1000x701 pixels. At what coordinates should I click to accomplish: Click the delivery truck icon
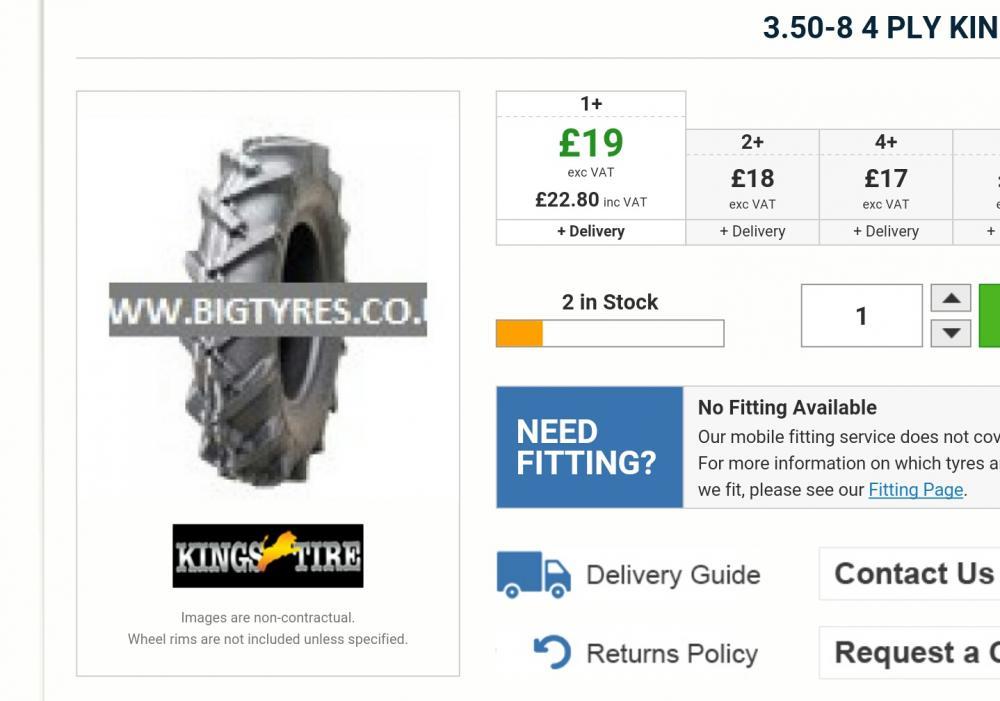pyautogui.click(x=533, y=575)
